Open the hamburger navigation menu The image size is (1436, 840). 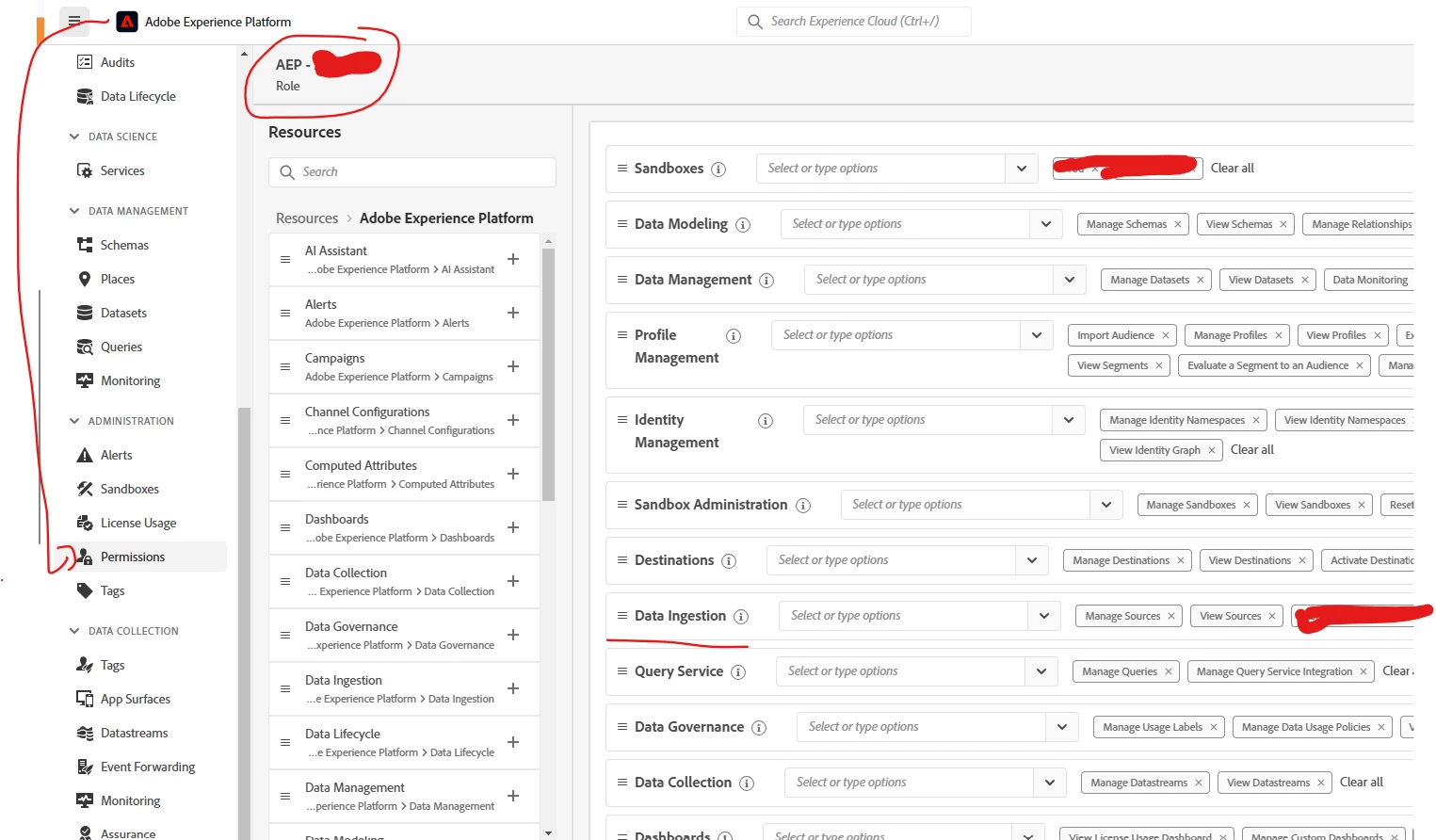pyautogui.click(x=73, y=21)
